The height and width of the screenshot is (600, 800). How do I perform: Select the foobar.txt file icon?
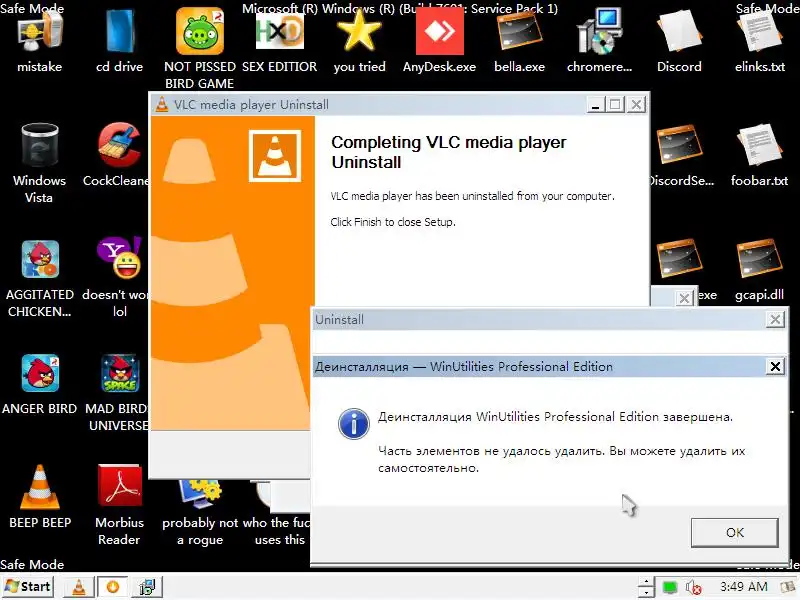click(x=760, y=155)
